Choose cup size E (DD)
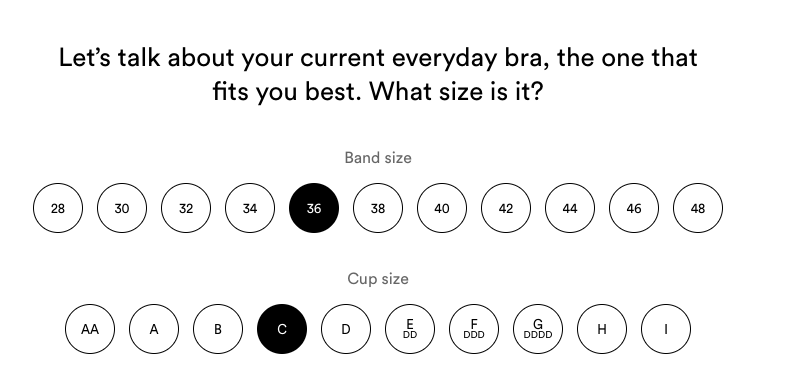795x392 pixels. coord(410,329)
